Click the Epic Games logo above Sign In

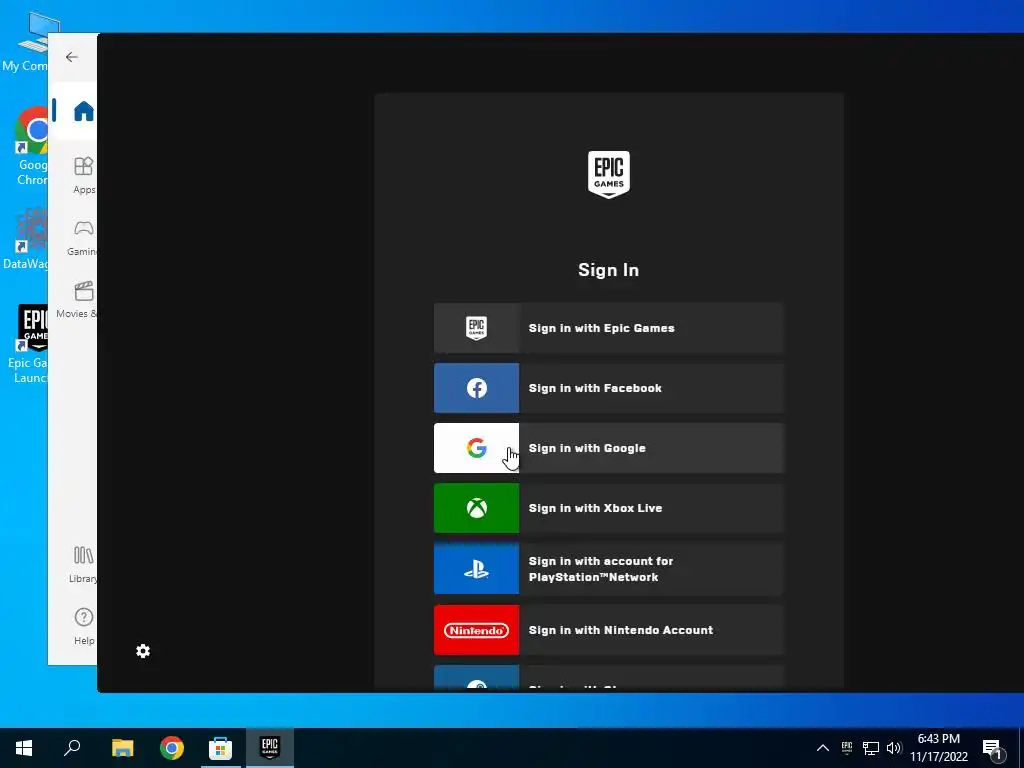pos(609,174)
